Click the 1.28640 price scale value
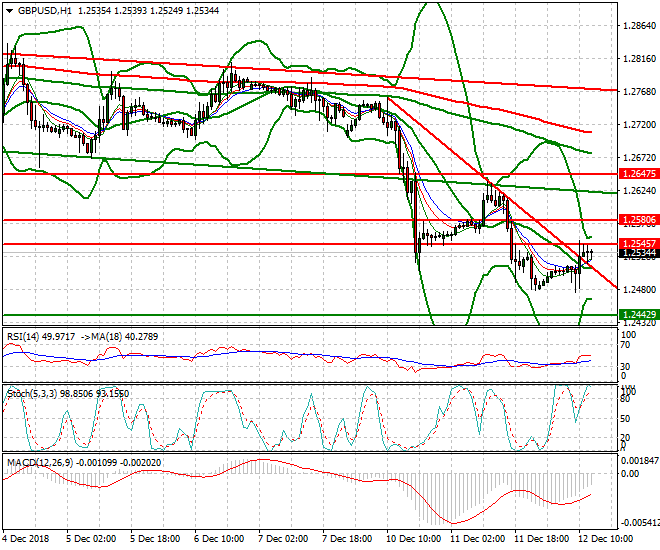 tap(639, 26)
